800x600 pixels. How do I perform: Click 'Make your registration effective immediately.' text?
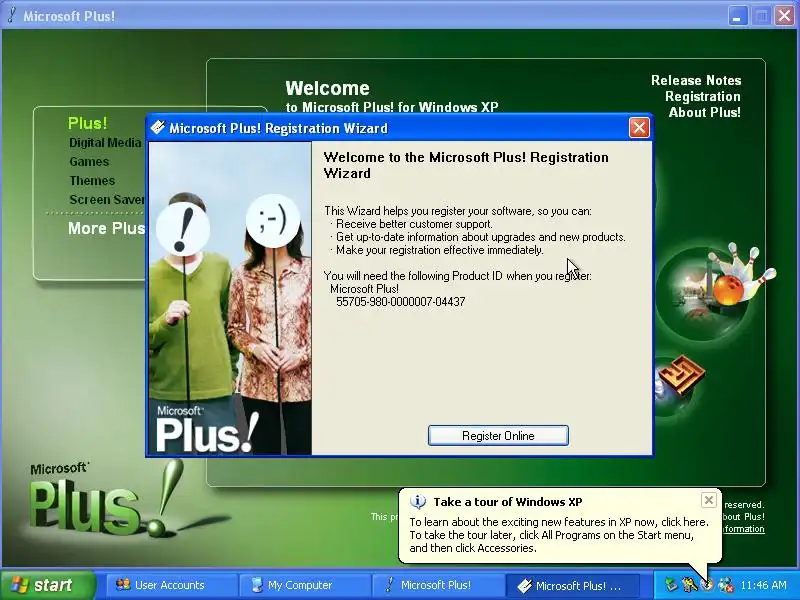pos(440,250)
